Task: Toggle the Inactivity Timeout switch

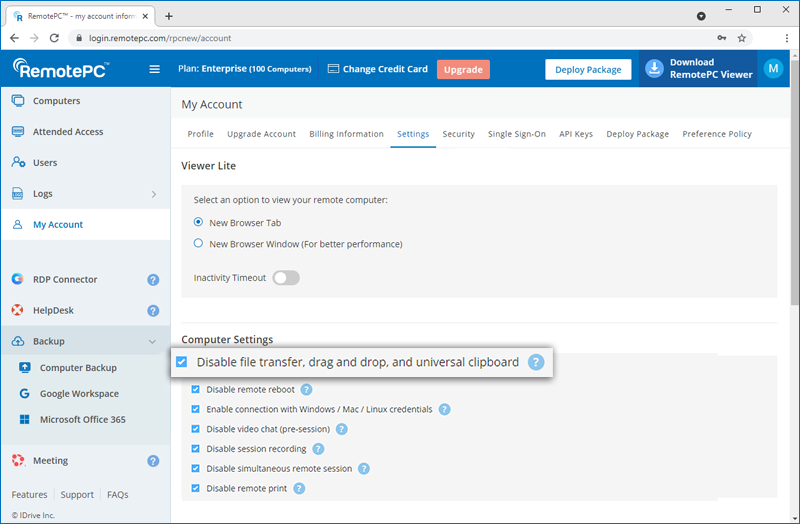Action: 286,278
